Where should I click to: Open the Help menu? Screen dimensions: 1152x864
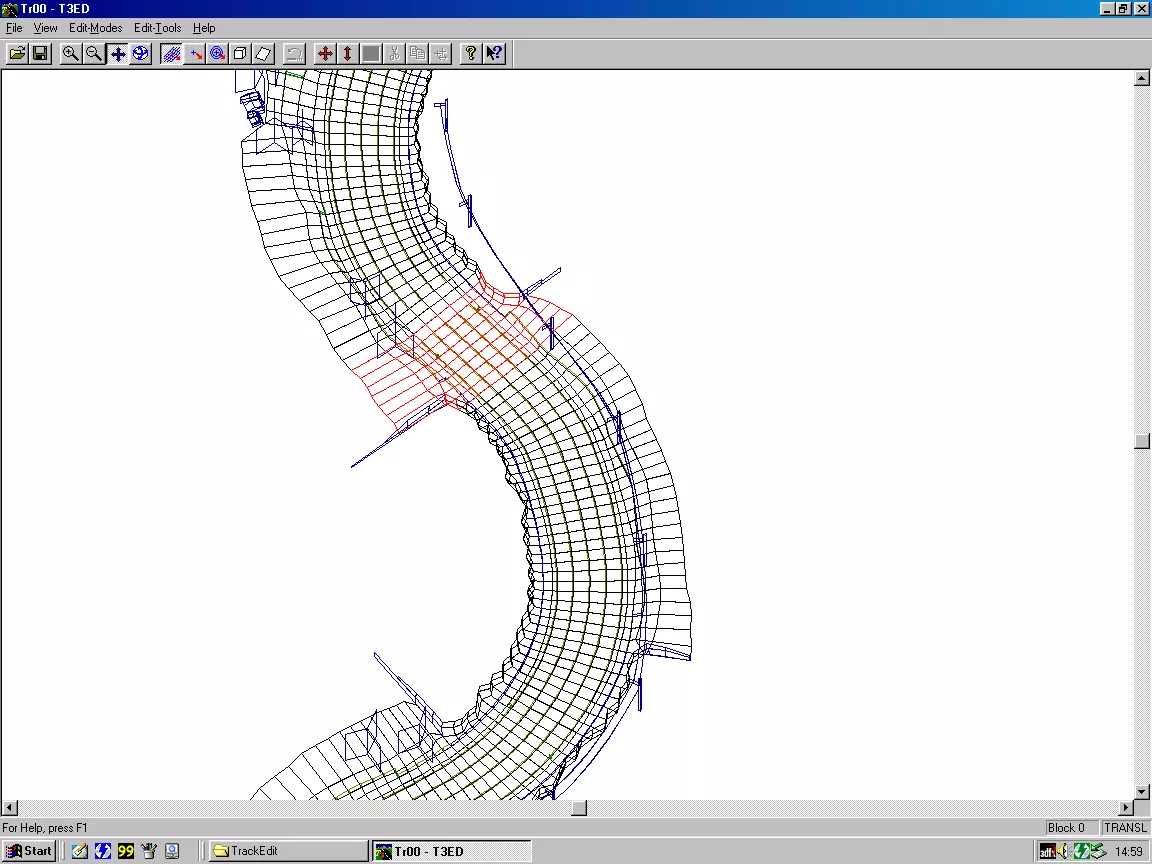pos(204,28)
